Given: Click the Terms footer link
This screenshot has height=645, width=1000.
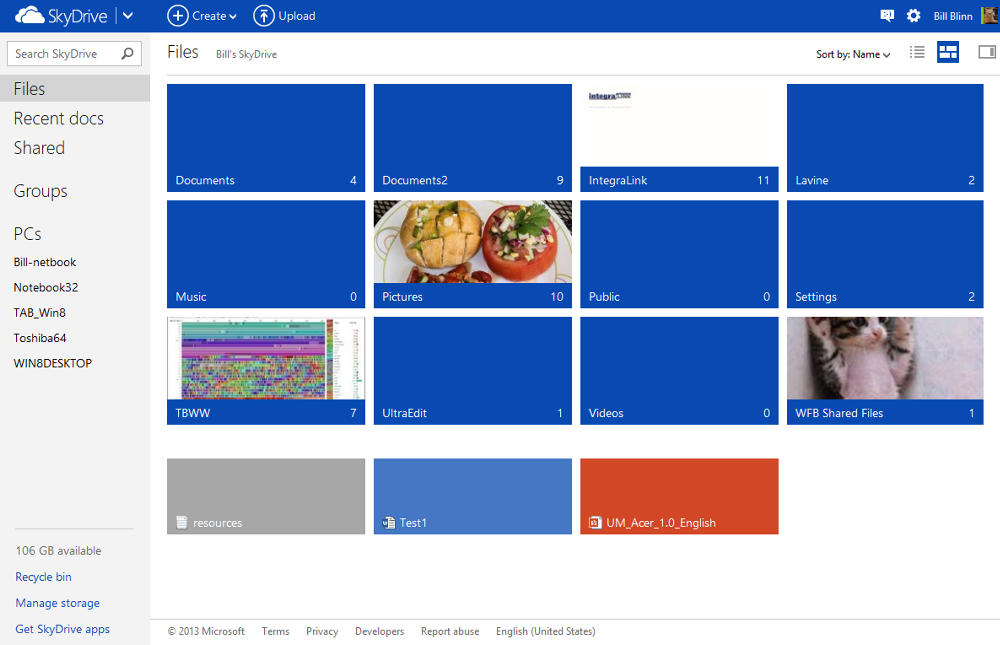Looking at the screenshot, I should [x=276, y=631].
